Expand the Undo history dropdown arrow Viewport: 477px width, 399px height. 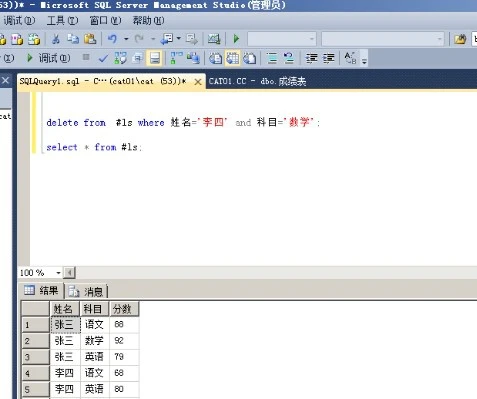(x=126, y=39)
